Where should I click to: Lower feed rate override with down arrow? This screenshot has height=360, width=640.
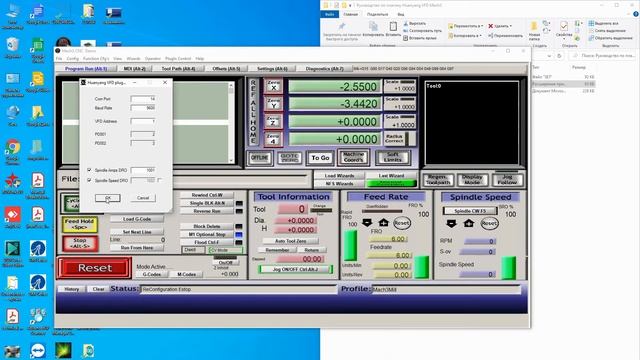pos(367,223)
